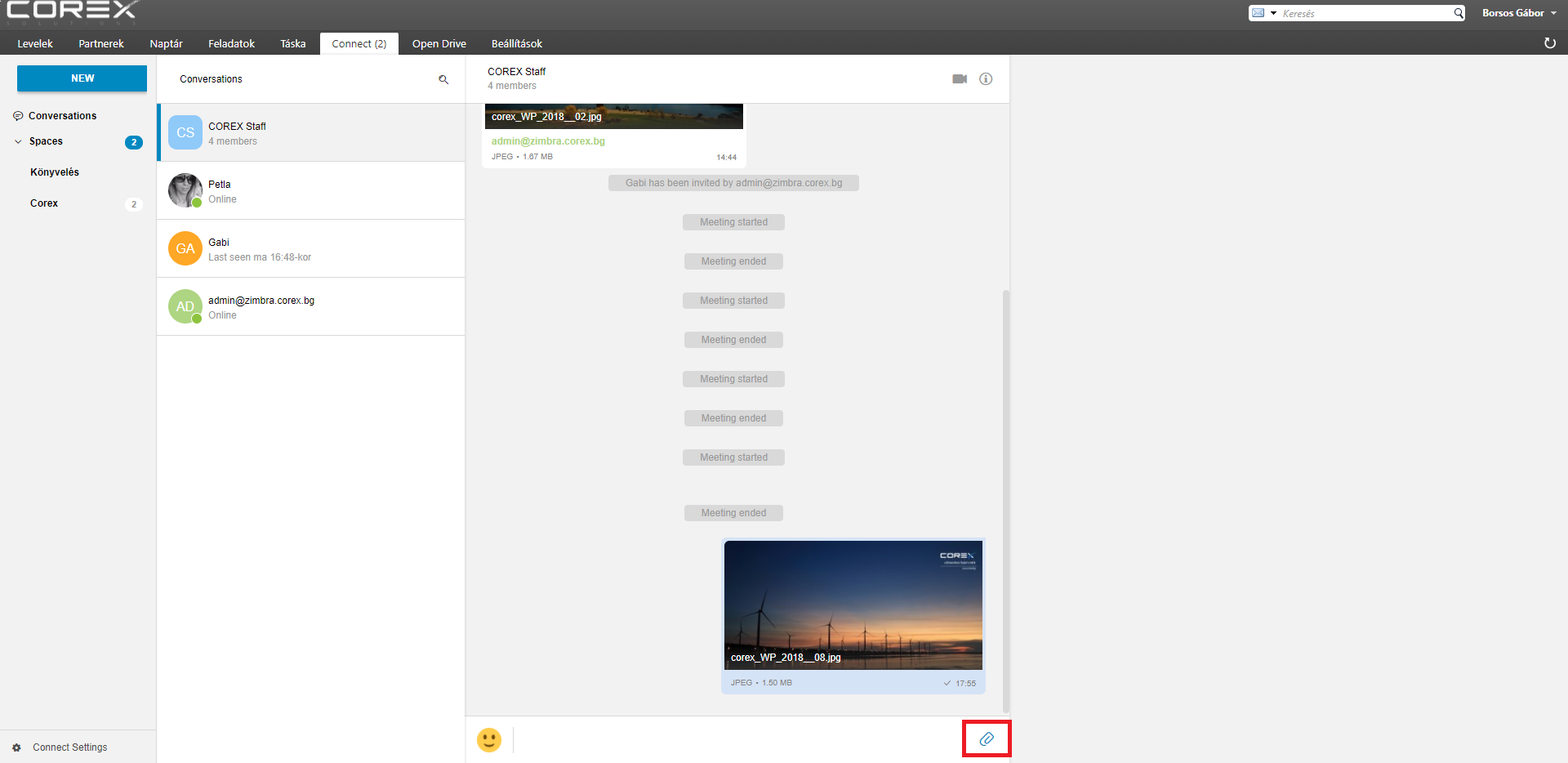Viewport: 1568px width, 763px height.
Task: Open the corex_WP_2018__02.jpg image
Action: 614,116
